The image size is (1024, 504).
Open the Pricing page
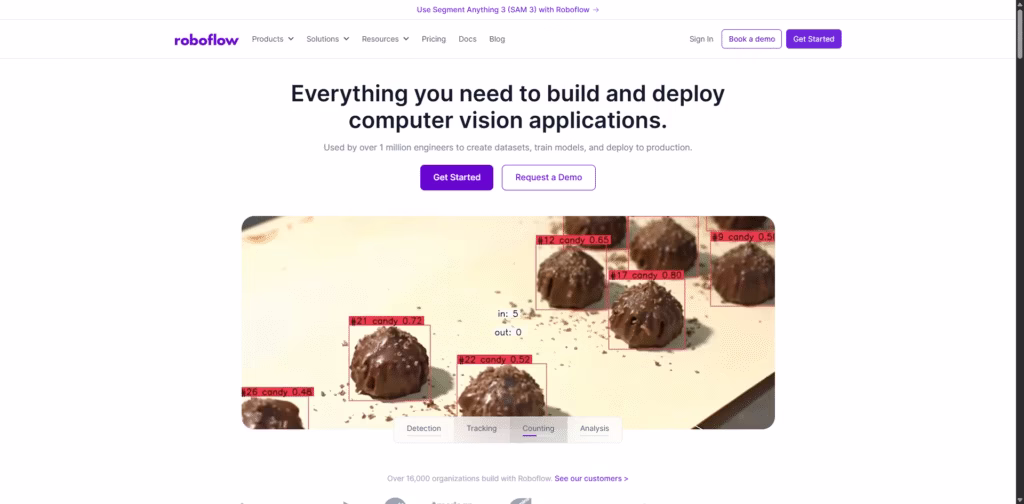click(434, 39)
